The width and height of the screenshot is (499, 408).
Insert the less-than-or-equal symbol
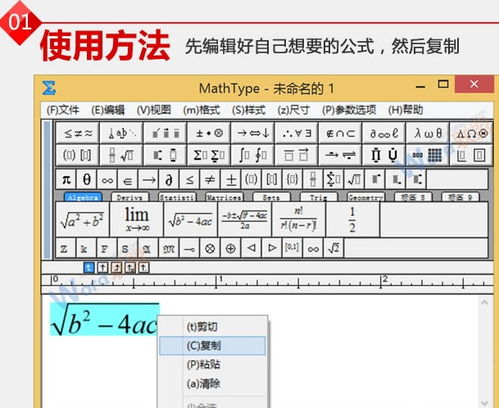point(190,180)
